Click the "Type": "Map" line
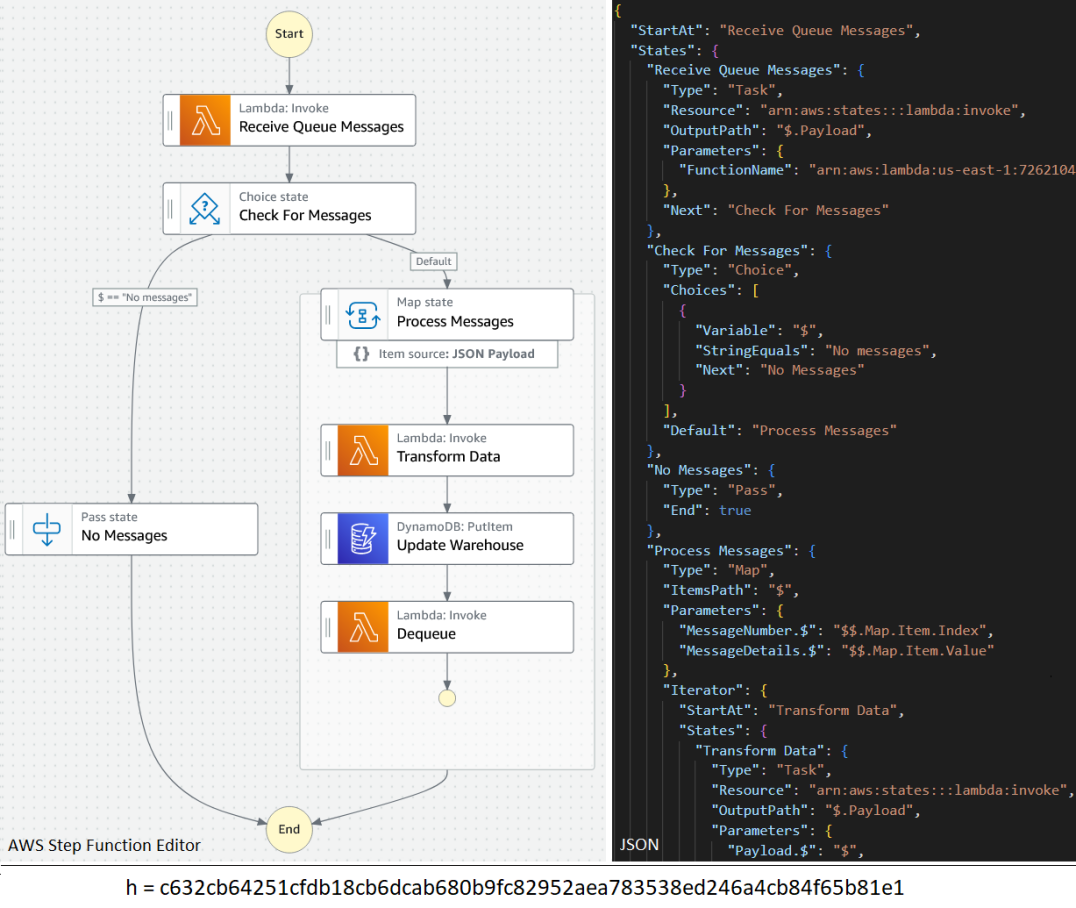Image resolution: width=1076 pixels, height=908 pixels. click(718, 570)
